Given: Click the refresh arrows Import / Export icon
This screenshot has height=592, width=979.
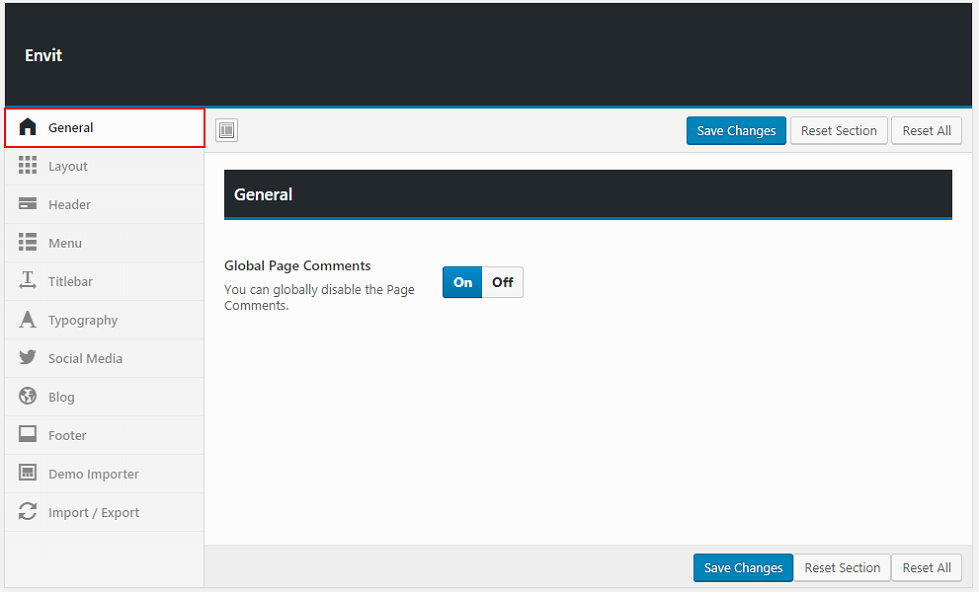Looking at the screenshot, I should (x=28, y=512).
